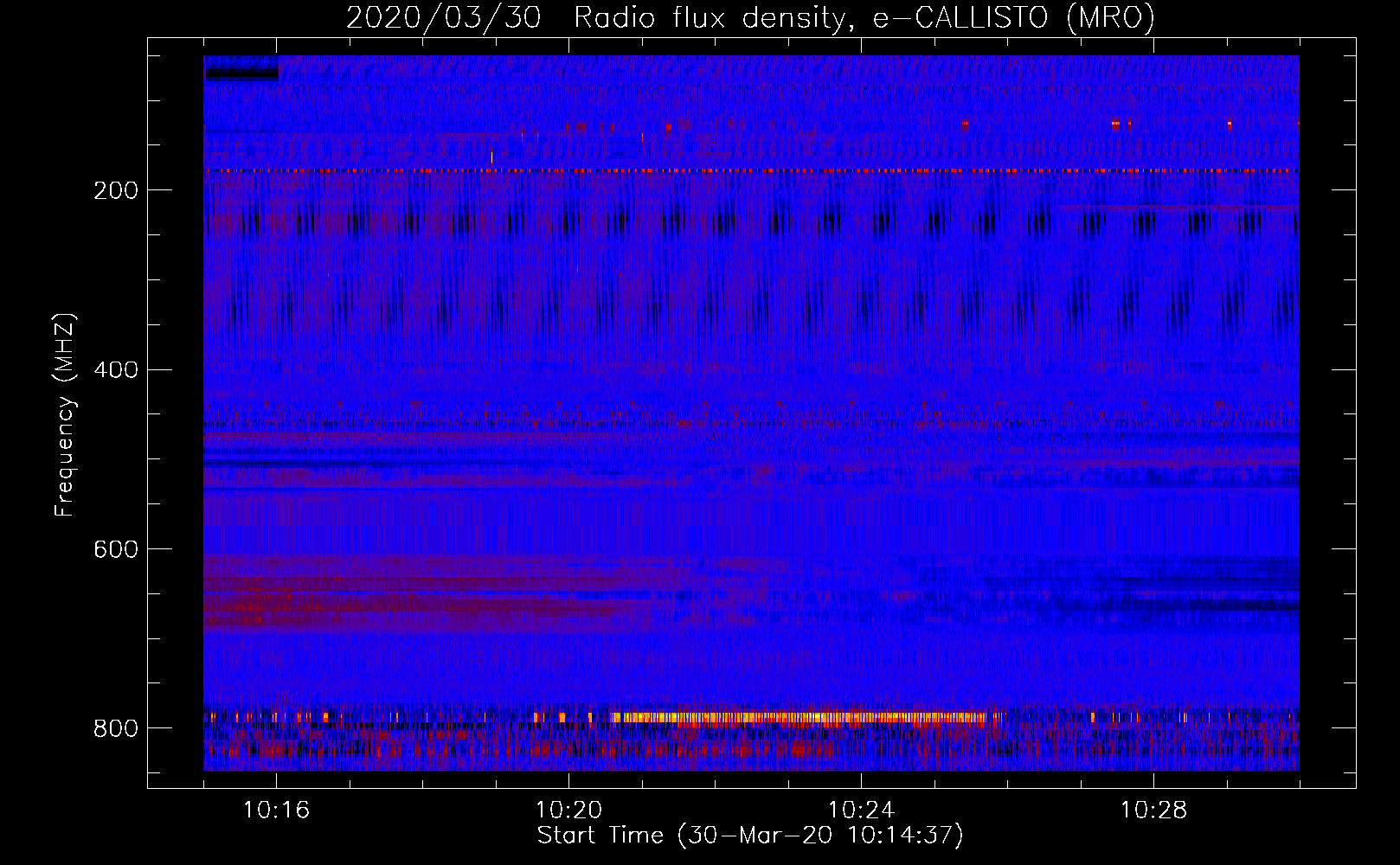The width and height of the screenshot is (1400, 865).
Task: Click the red dotted interference line just above 200 MHz
Action: point(751,171)
